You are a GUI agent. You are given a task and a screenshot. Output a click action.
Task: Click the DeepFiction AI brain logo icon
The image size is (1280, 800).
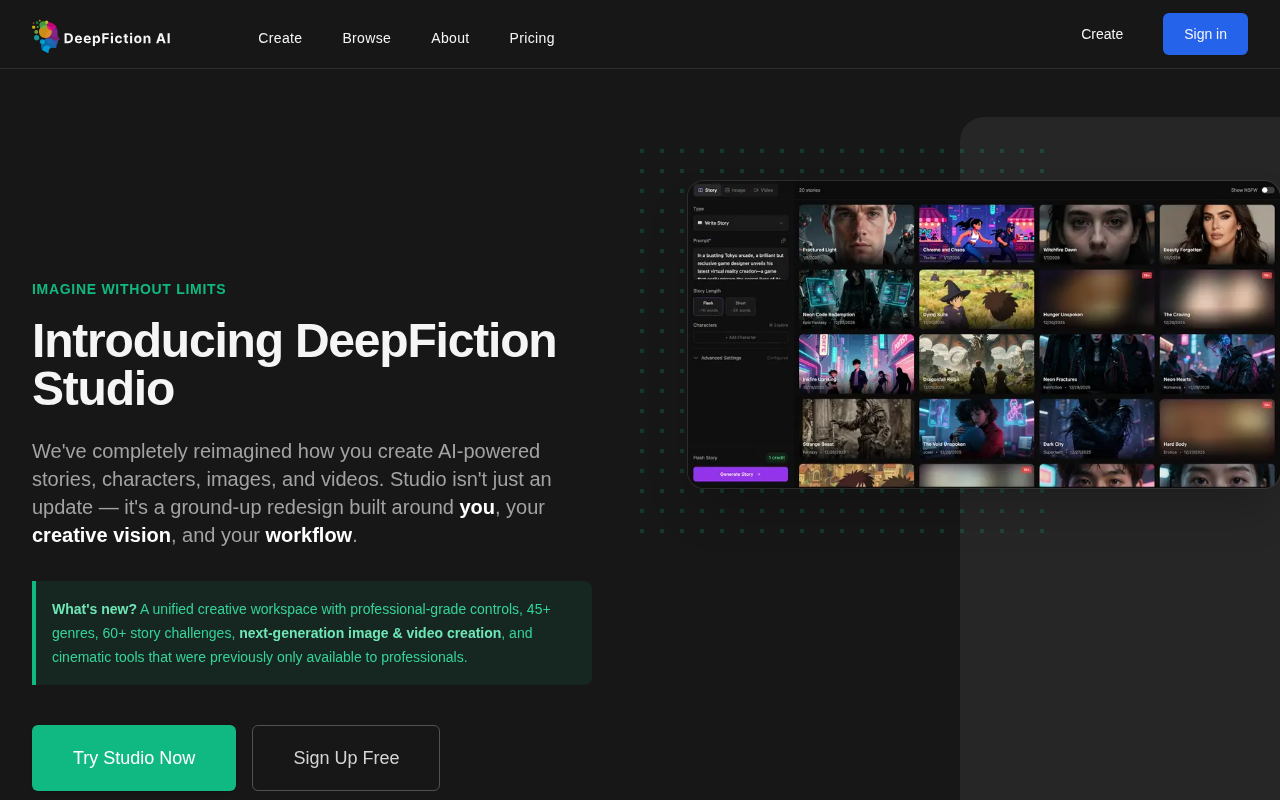[45, 36]
